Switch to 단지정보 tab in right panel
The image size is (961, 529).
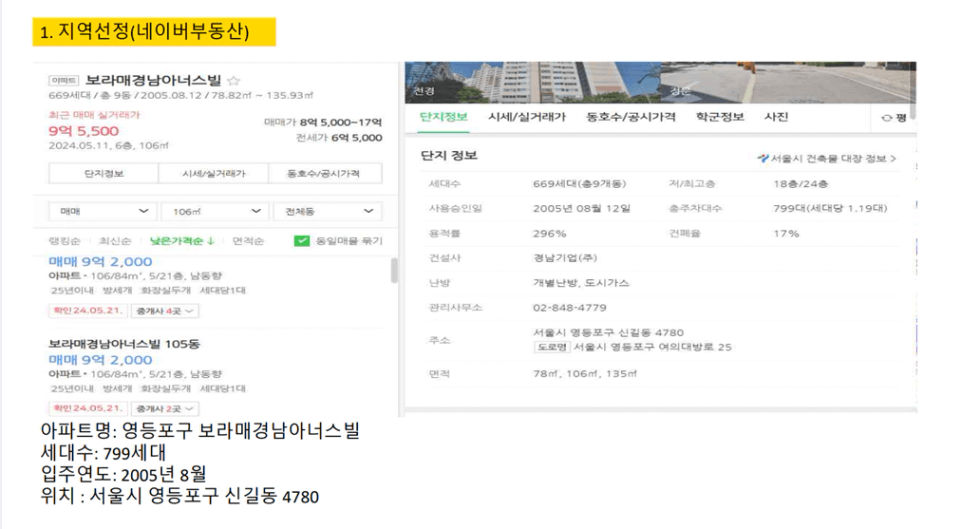[443, 117]
